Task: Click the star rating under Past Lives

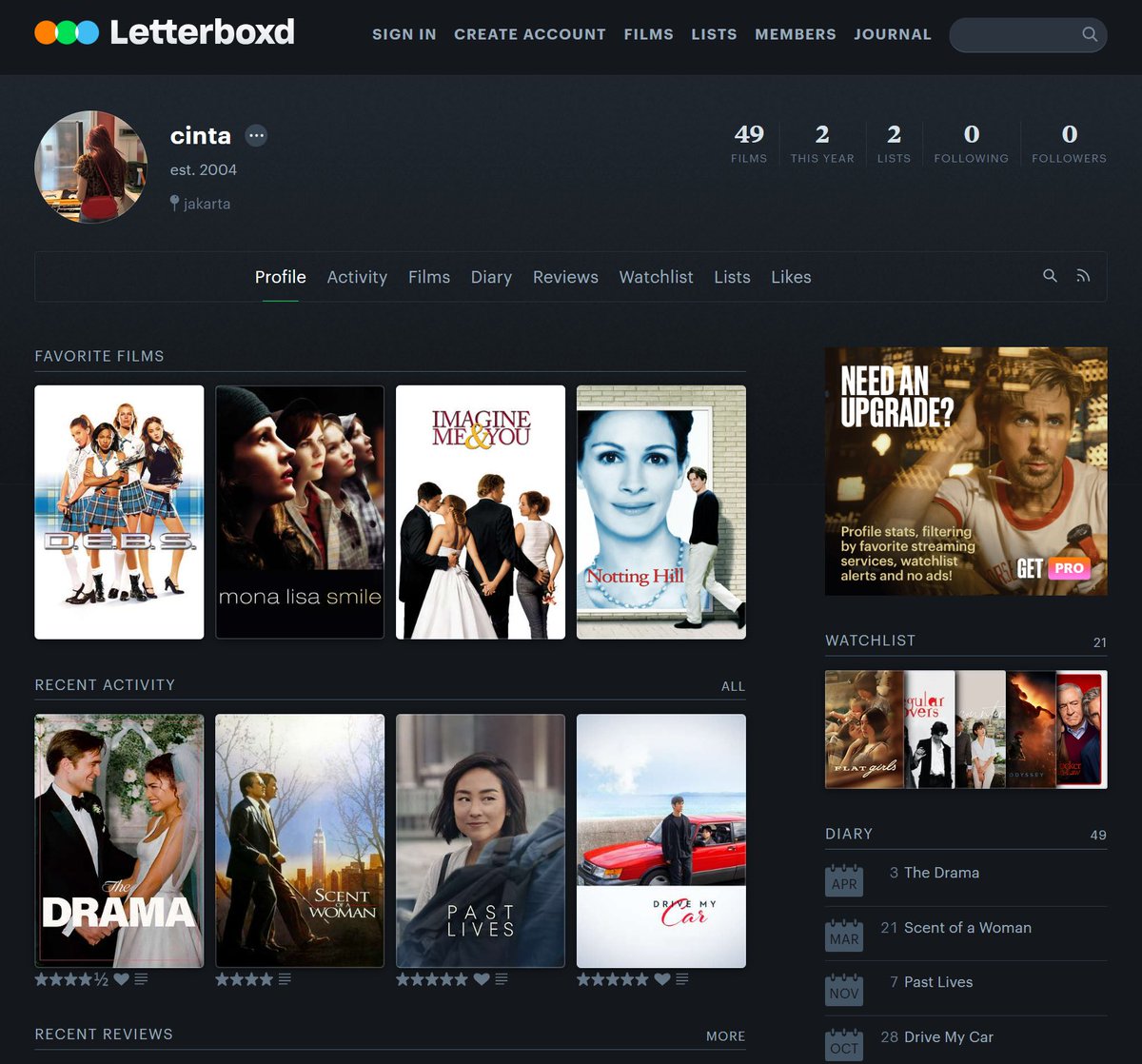Action: [x=432, y=979]
